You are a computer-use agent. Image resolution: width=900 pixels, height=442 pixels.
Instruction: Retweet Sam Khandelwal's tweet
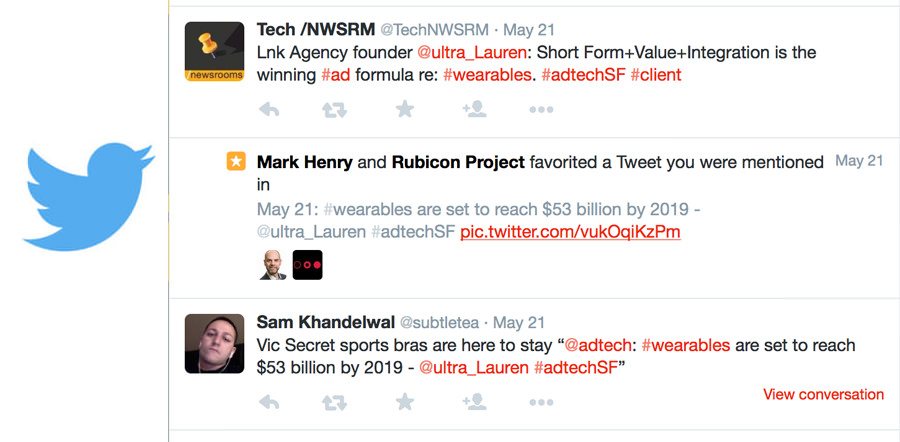pos(335,402)
